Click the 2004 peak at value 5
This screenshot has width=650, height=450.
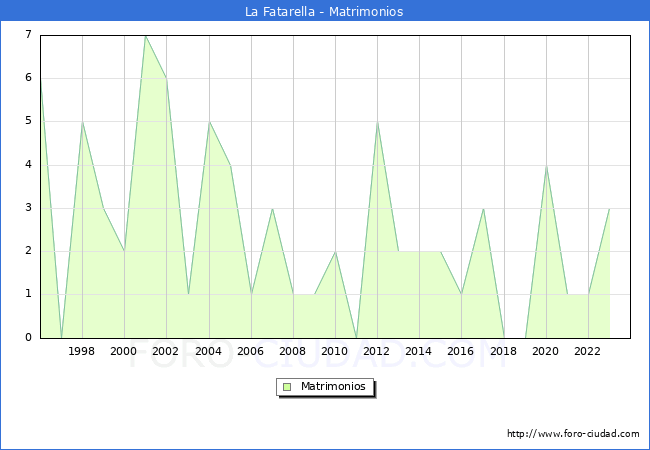[x=209, y=122]
